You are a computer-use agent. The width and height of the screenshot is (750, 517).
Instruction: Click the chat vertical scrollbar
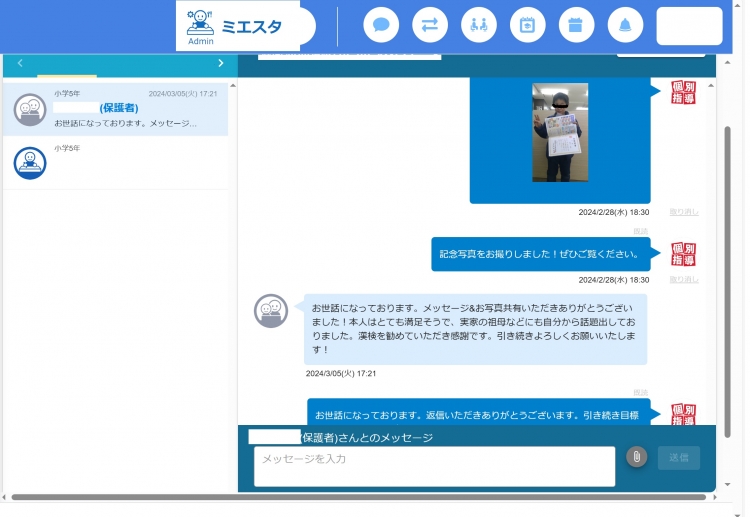point(727,250)
